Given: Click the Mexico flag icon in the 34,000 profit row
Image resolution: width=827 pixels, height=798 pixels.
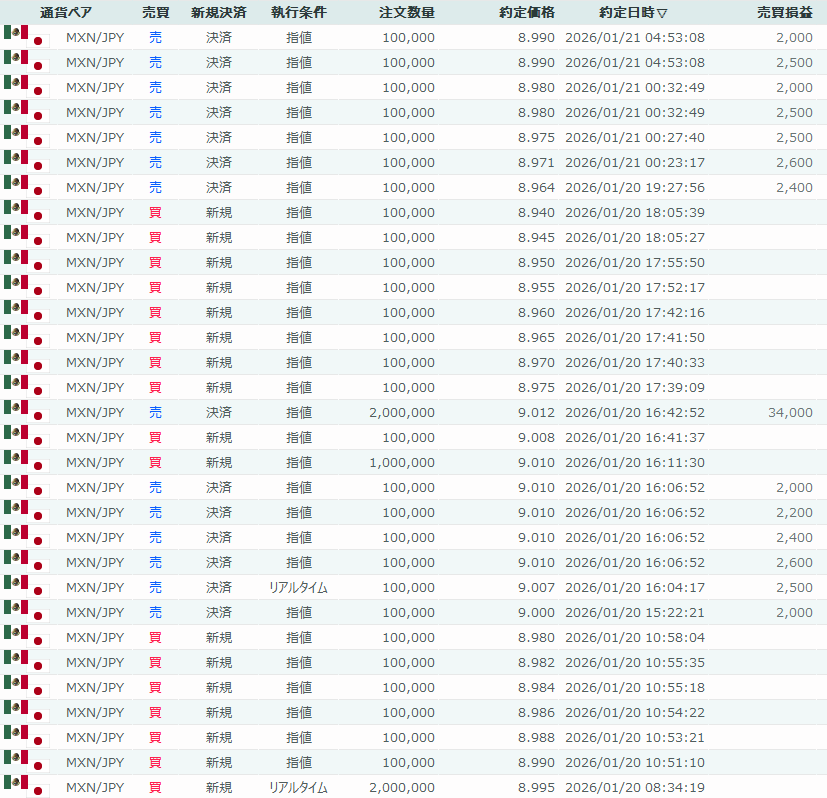Looking at the screenshot, I should tap(16, 409).
